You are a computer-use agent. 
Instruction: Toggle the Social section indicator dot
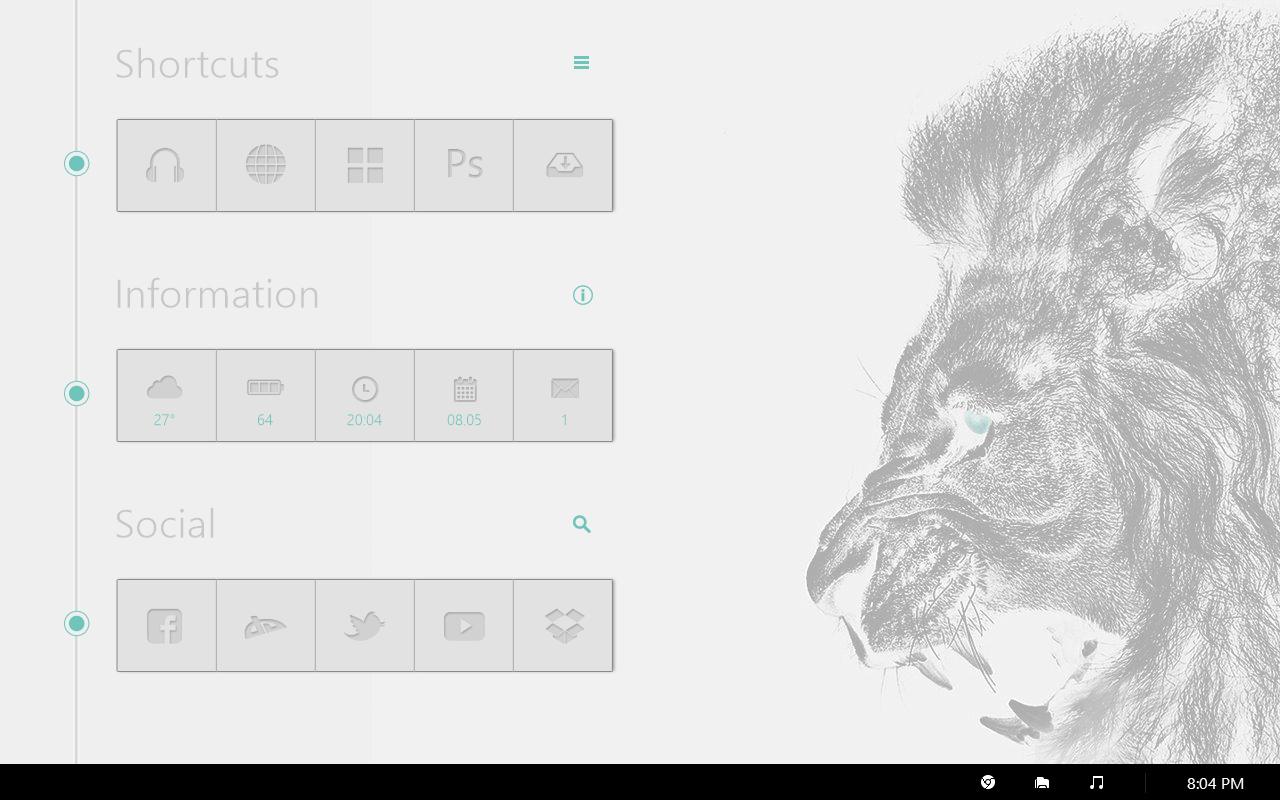tap(77, 623)
